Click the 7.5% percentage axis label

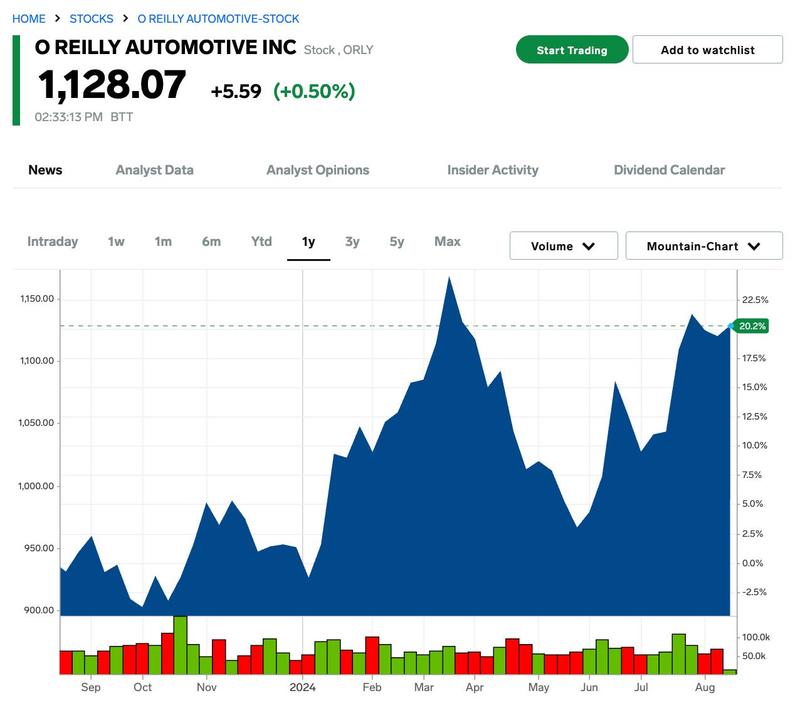pos(752,475)
